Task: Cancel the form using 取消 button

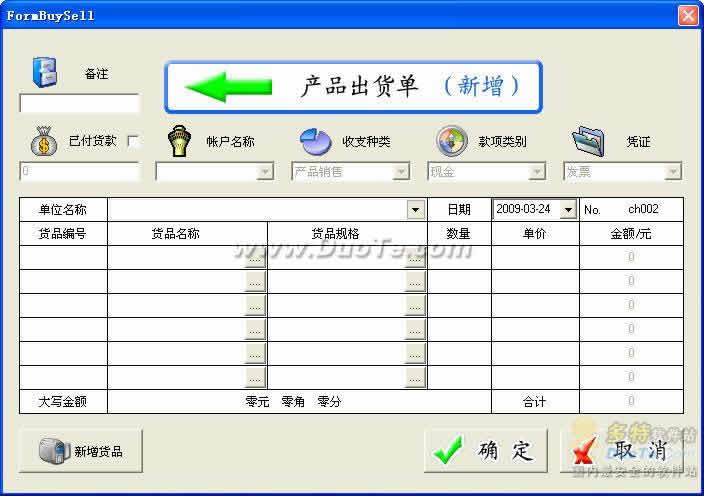Action: [x=623, y=451]
